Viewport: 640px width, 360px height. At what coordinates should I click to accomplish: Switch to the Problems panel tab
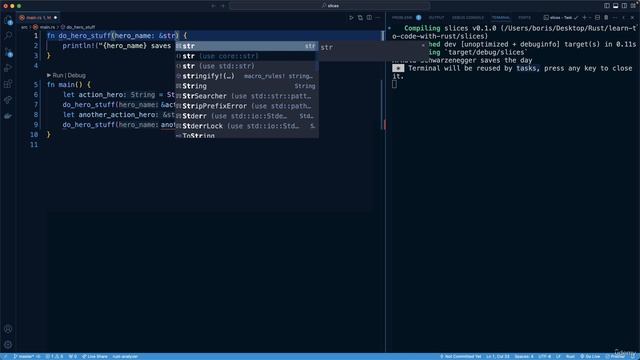pos(402,18)
